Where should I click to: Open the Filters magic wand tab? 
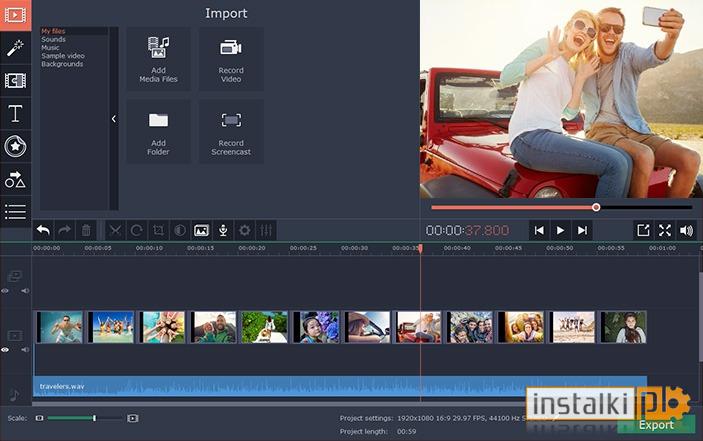(x=15, y=48)
